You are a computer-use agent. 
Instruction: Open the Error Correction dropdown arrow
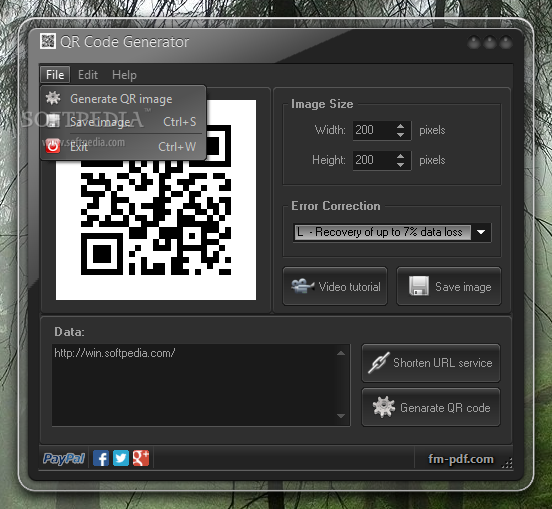point(481,232)
